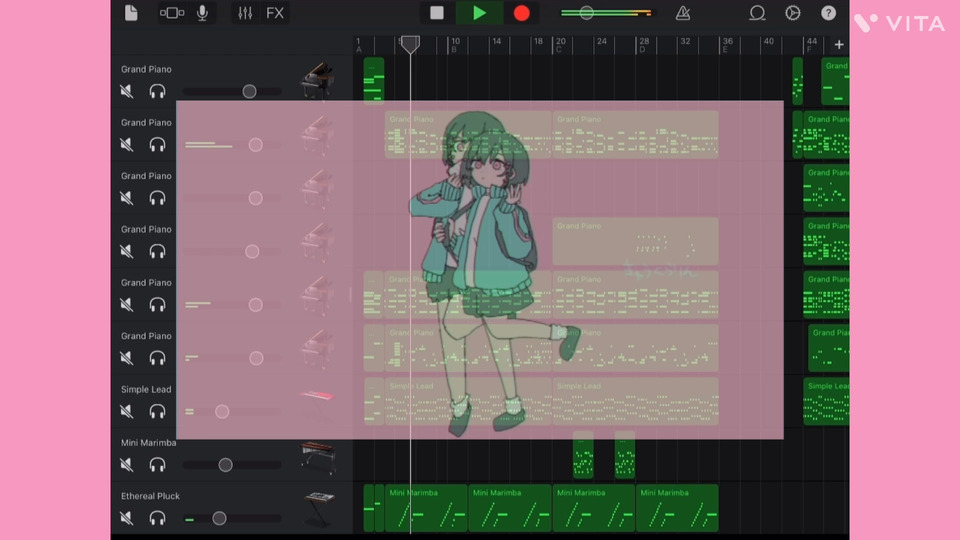Screen dimensions: 960x540
Task: Jump to bar 14 on the ruler
Action: coord(497,41)
